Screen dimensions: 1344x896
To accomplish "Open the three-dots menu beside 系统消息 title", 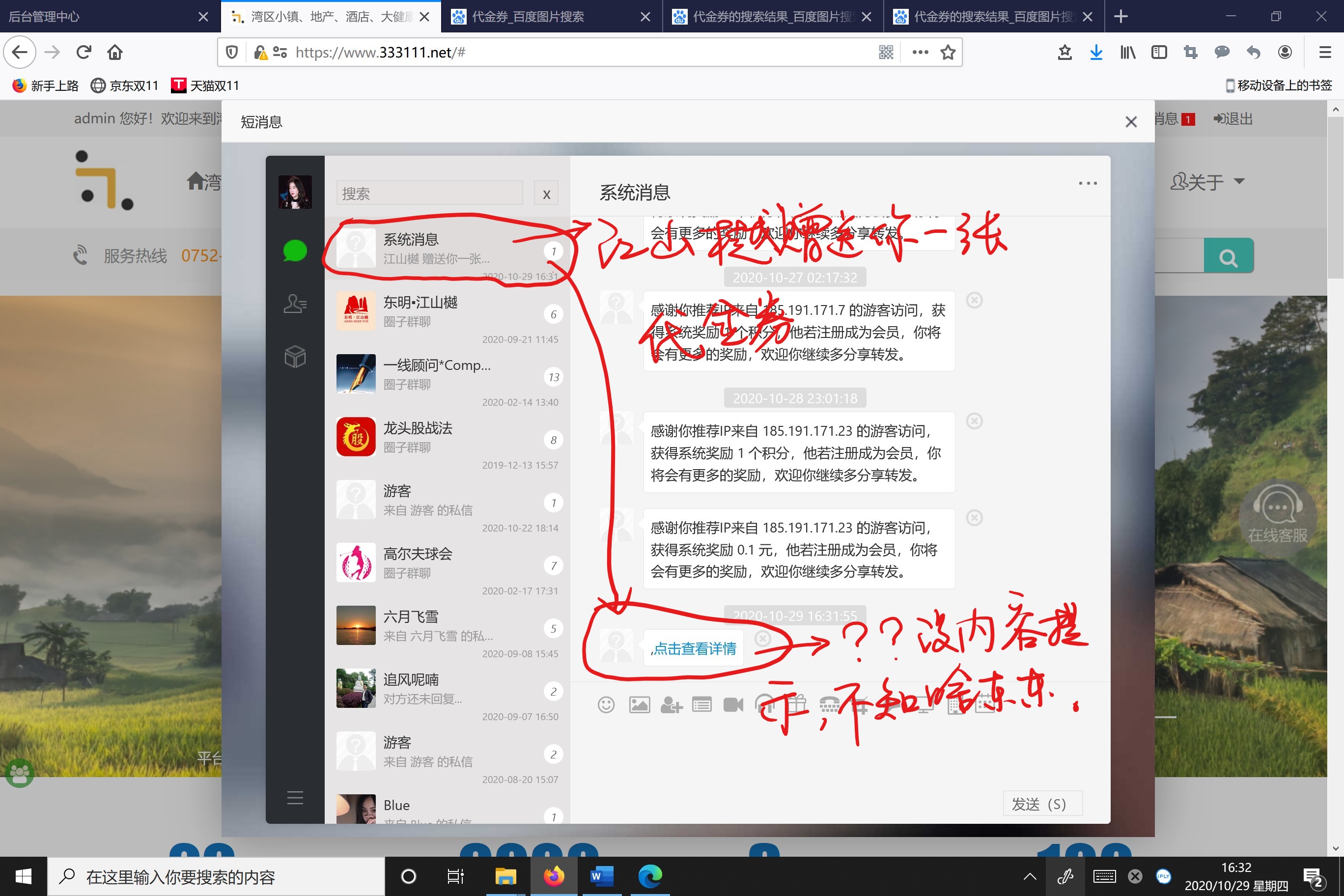I will point(1087,183).
